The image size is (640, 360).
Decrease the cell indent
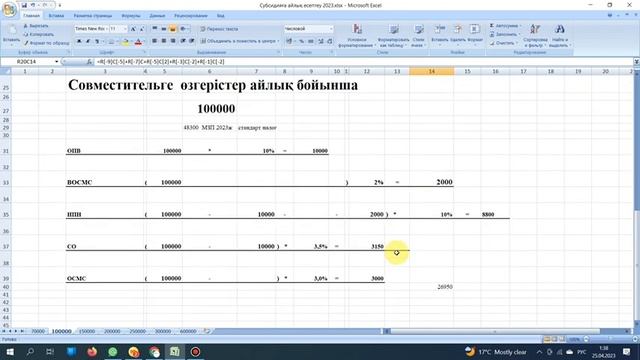pyautogui.click(x=183, y=41)
